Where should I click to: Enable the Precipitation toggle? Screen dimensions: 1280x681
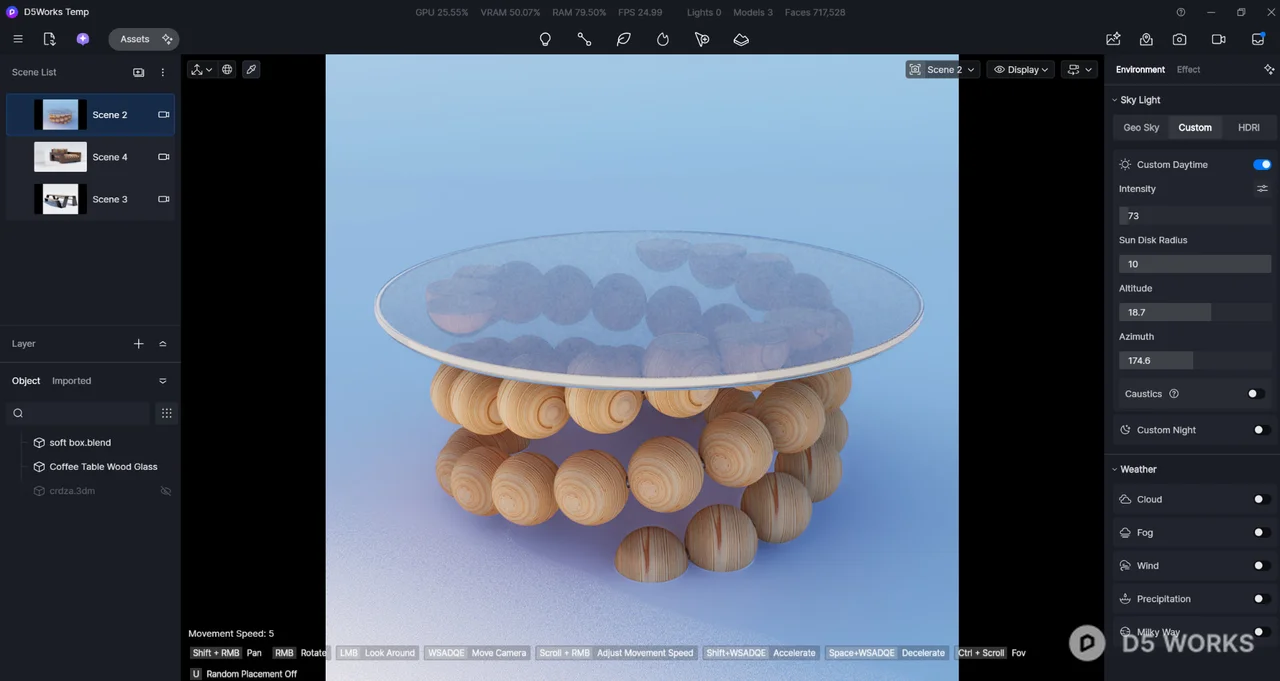coord(1262,599)
